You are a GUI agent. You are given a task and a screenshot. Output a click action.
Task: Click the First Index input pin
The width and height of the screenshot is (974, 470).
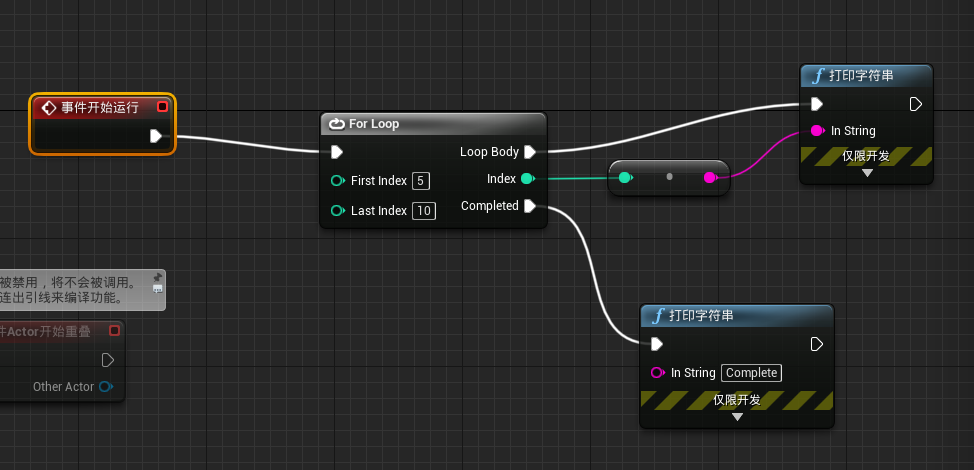pyautogui.click(x=337, y=181)
